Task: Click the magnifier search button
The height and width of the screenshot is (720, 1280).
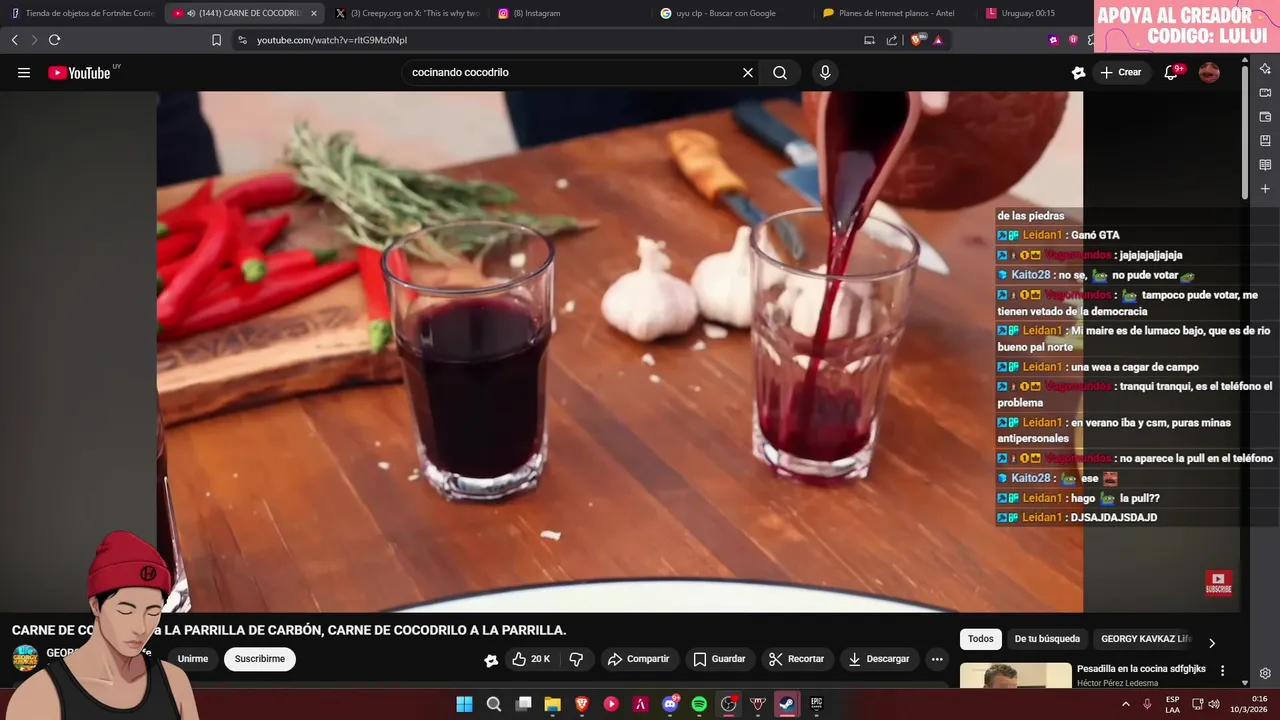Action: click(780, 72)
